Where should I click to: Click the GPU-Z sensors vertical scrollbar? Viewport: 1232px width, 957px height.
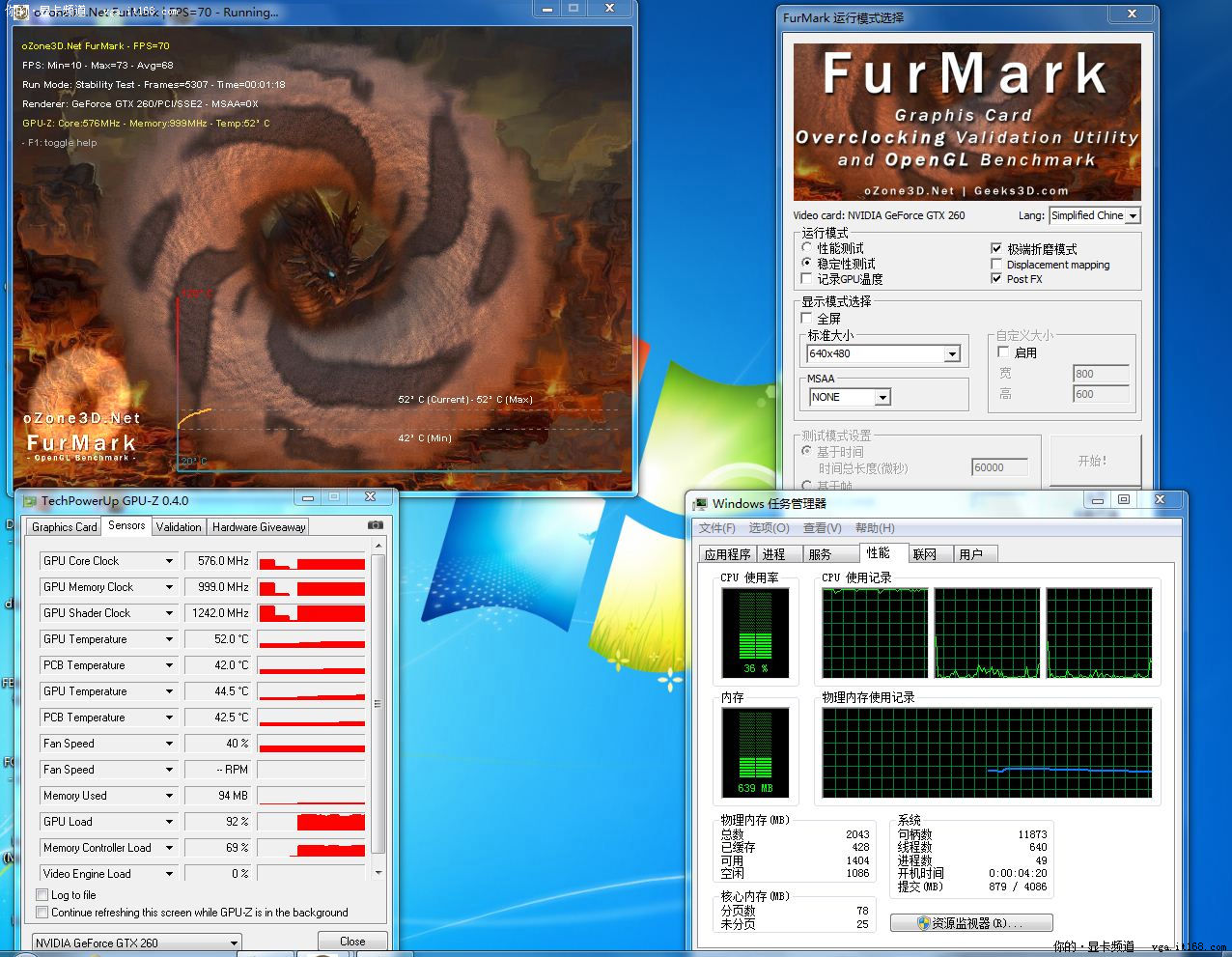[x=378, y=709]
